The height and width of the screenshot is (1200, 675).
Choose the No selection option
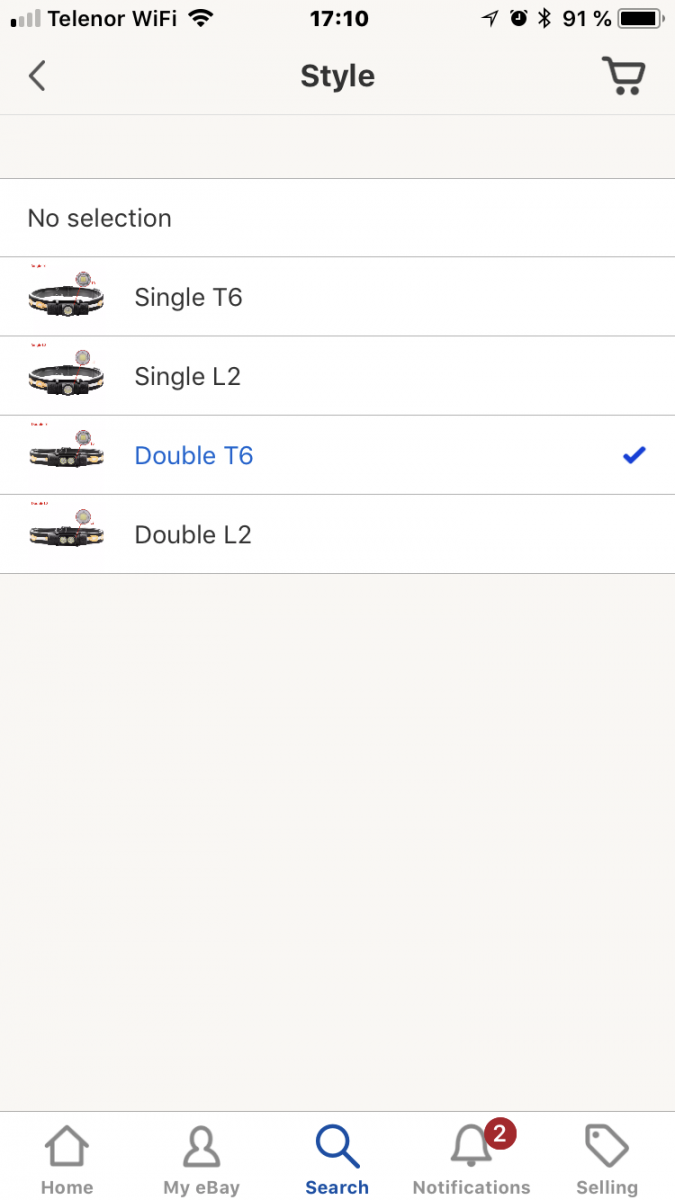100,218
